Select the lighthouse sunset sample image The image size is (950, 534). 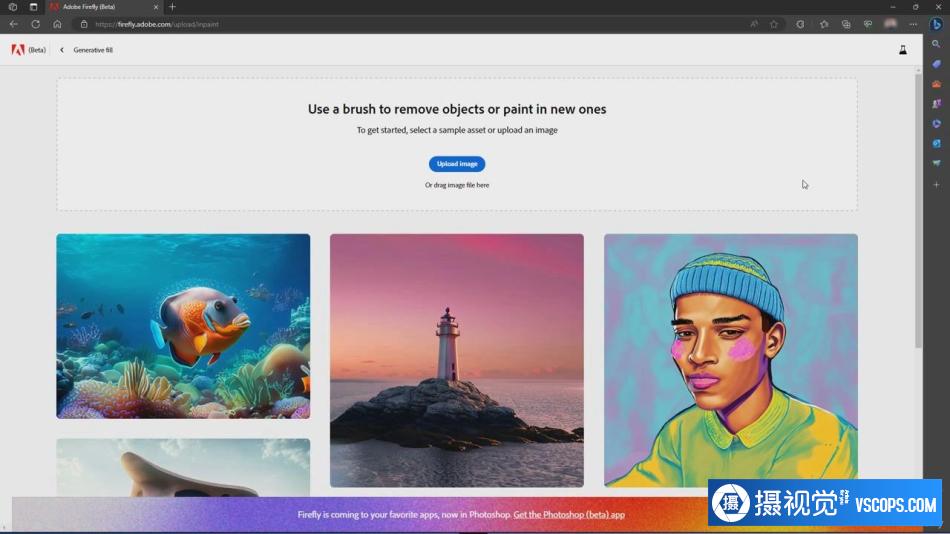(x=457, y=360)
